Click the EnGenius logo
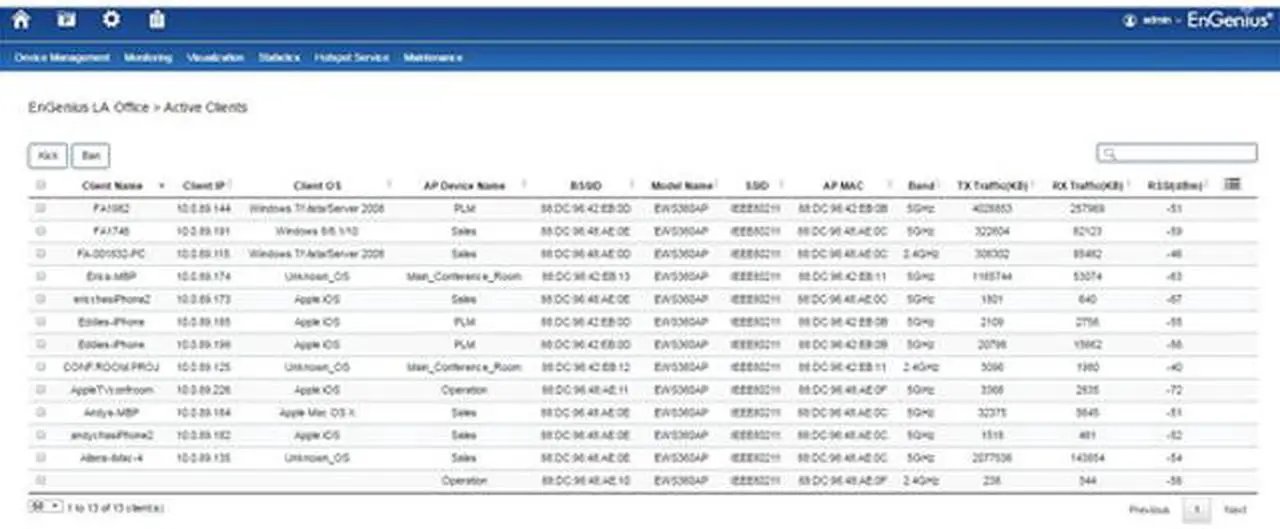This screenshot has height=529, width=1280. point(1229,20)
